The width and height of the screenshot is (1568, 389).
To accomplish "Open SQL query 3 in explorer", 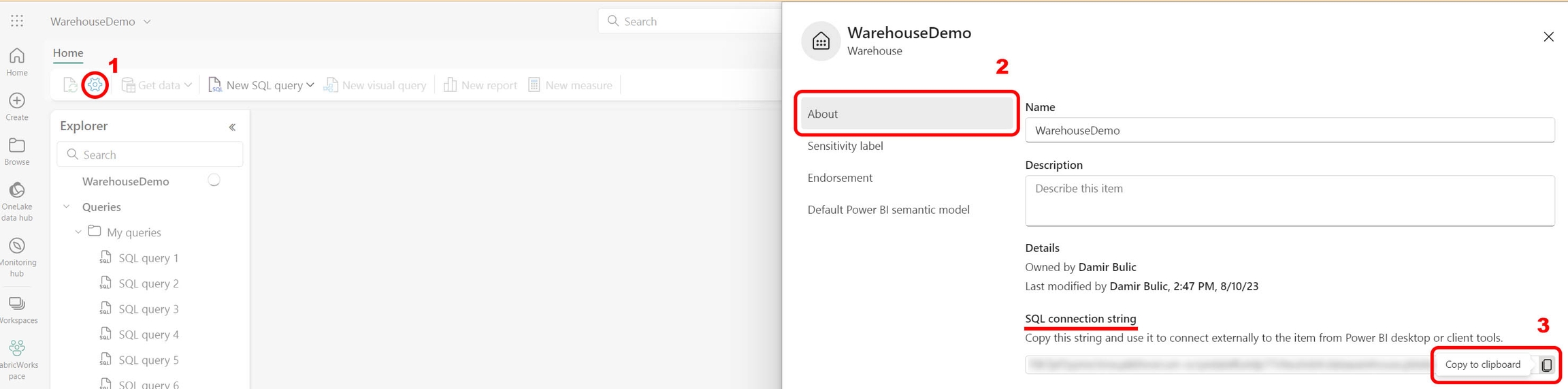I will click(148, 309).
